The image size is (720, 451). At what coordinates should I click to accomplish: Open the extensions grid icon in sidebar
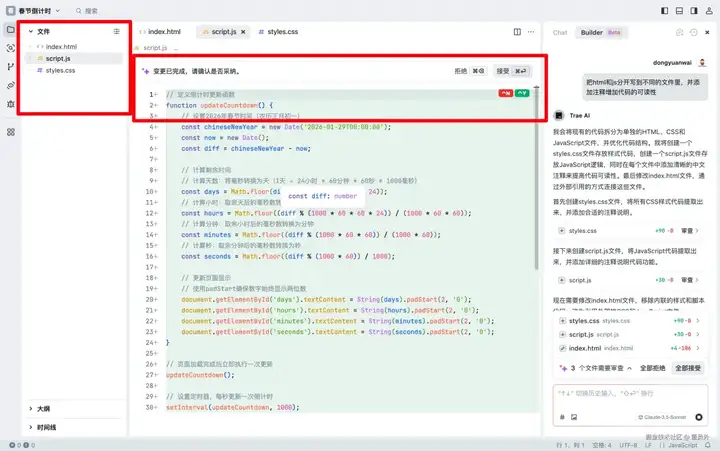(x=11, y=132)
